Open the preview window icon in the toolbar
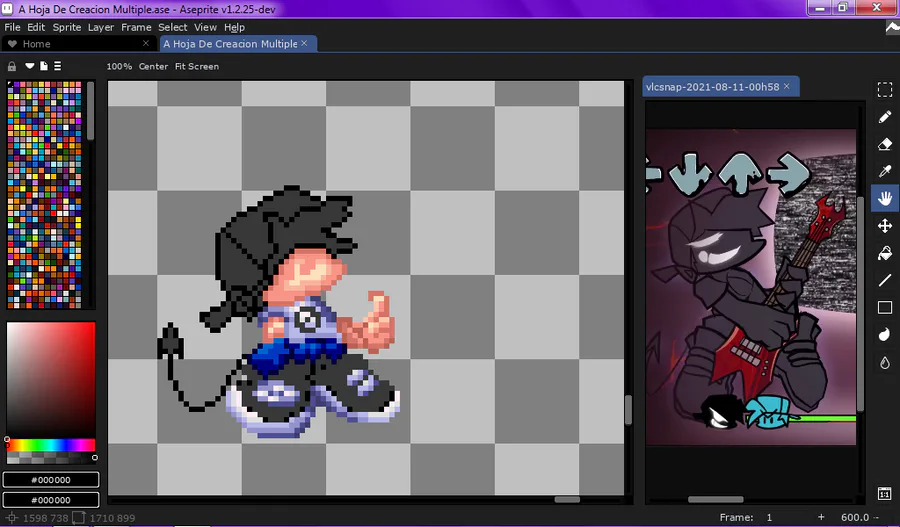Viewport: 900px width, 527px height. tap(885, 493)
